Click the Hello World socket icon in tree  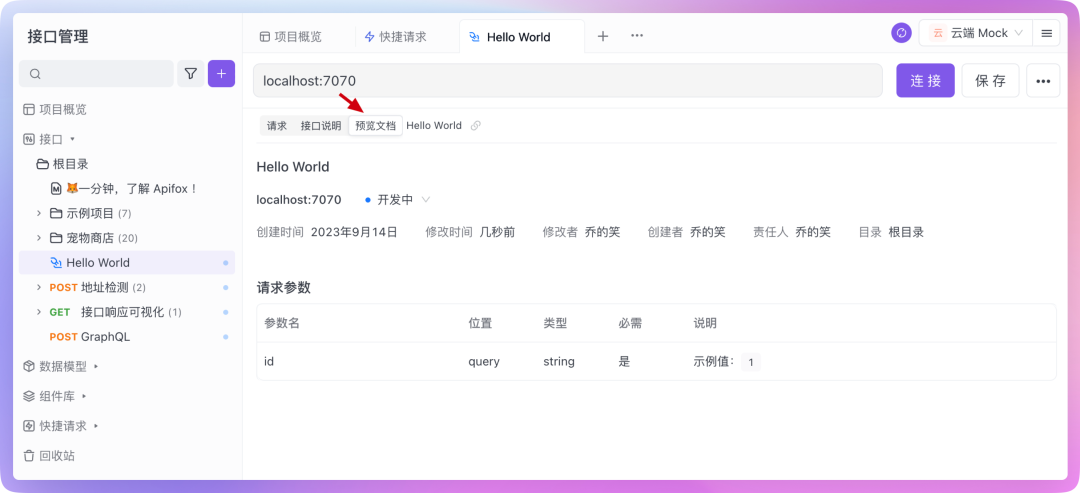56,263
